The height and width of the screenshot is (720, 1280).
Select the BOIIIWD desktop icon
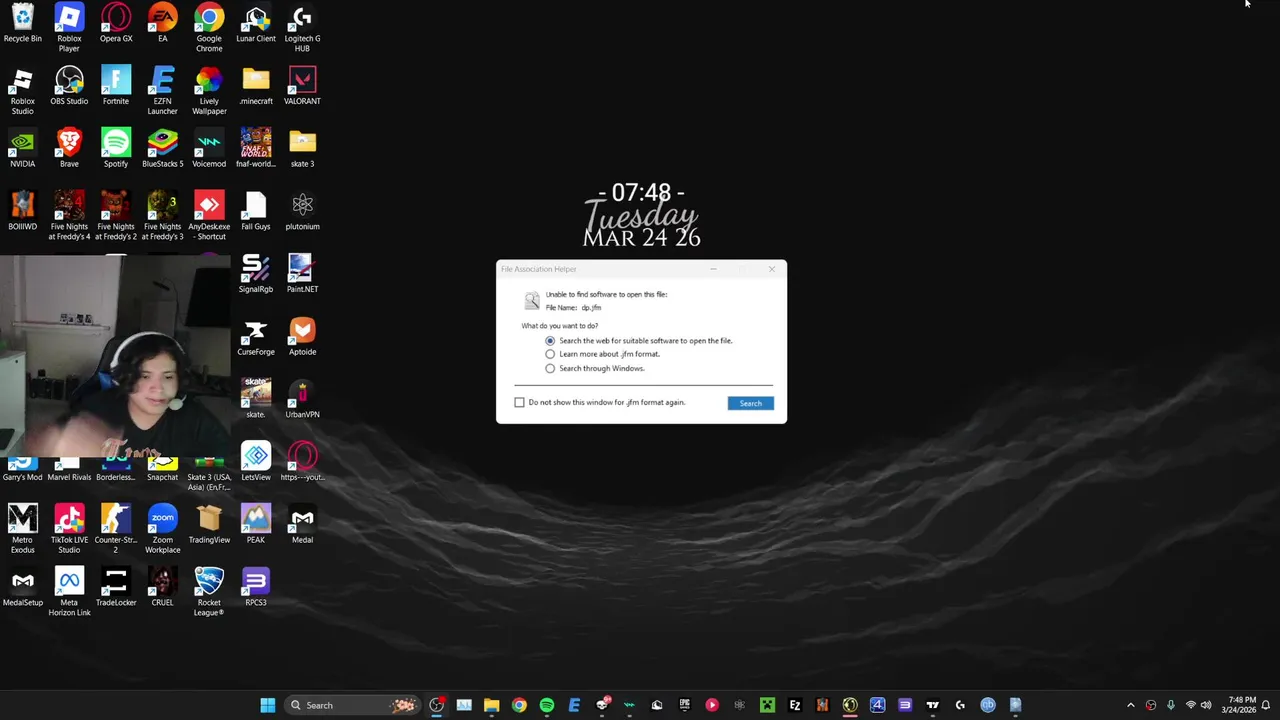pos(22,212)
